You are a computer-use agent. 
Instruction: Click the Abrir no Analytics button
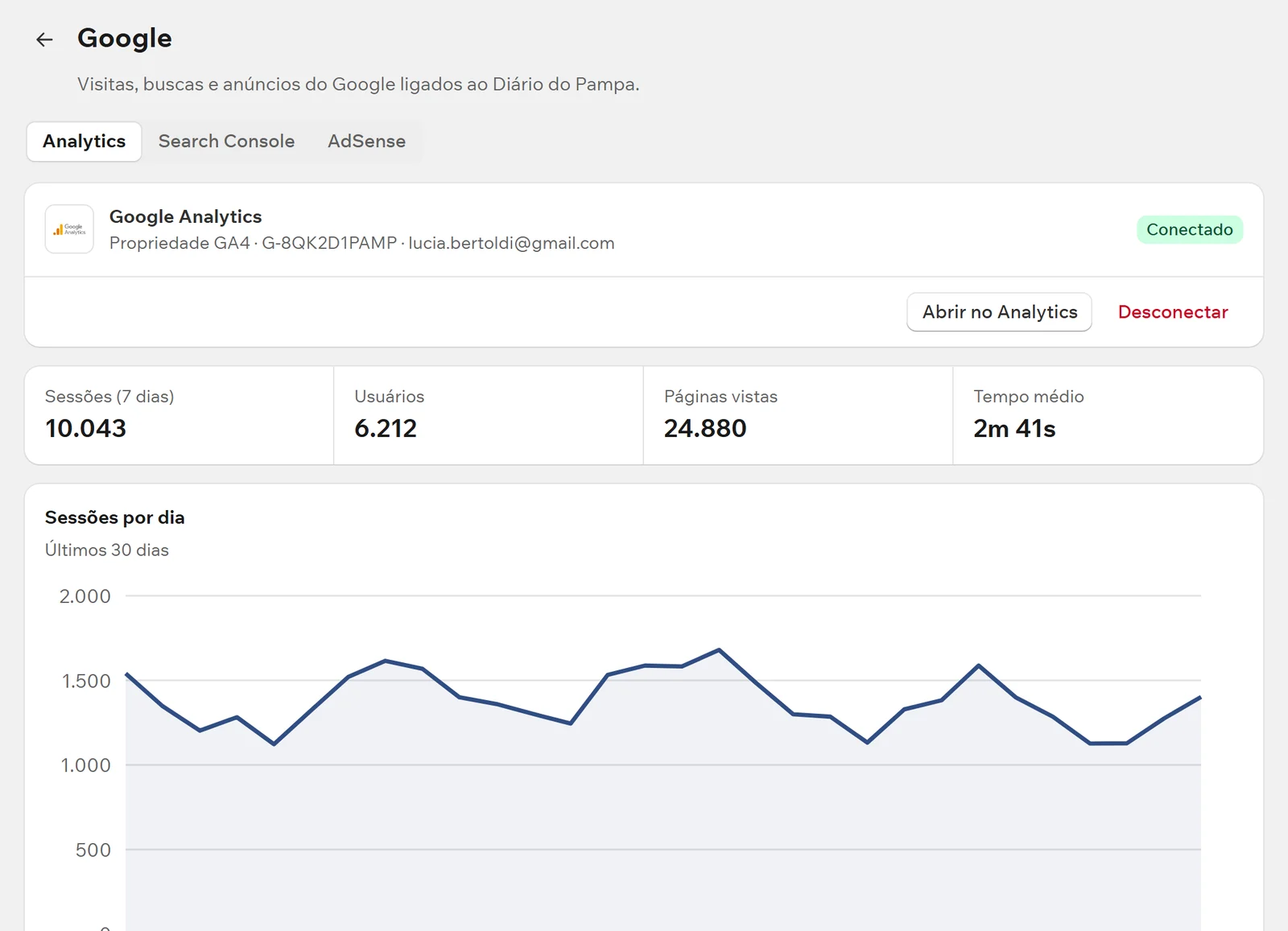click(x=999, y=312)
